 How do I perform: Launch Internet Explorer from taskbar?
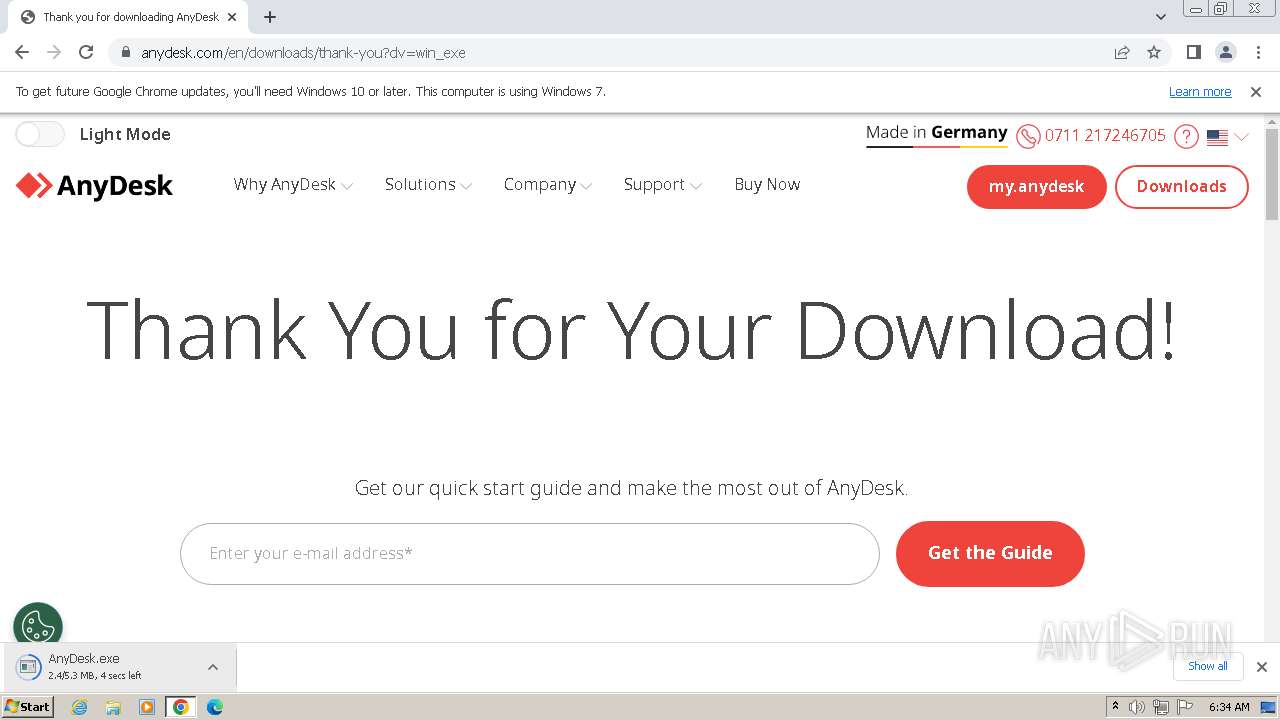click(x=80, y=707)
